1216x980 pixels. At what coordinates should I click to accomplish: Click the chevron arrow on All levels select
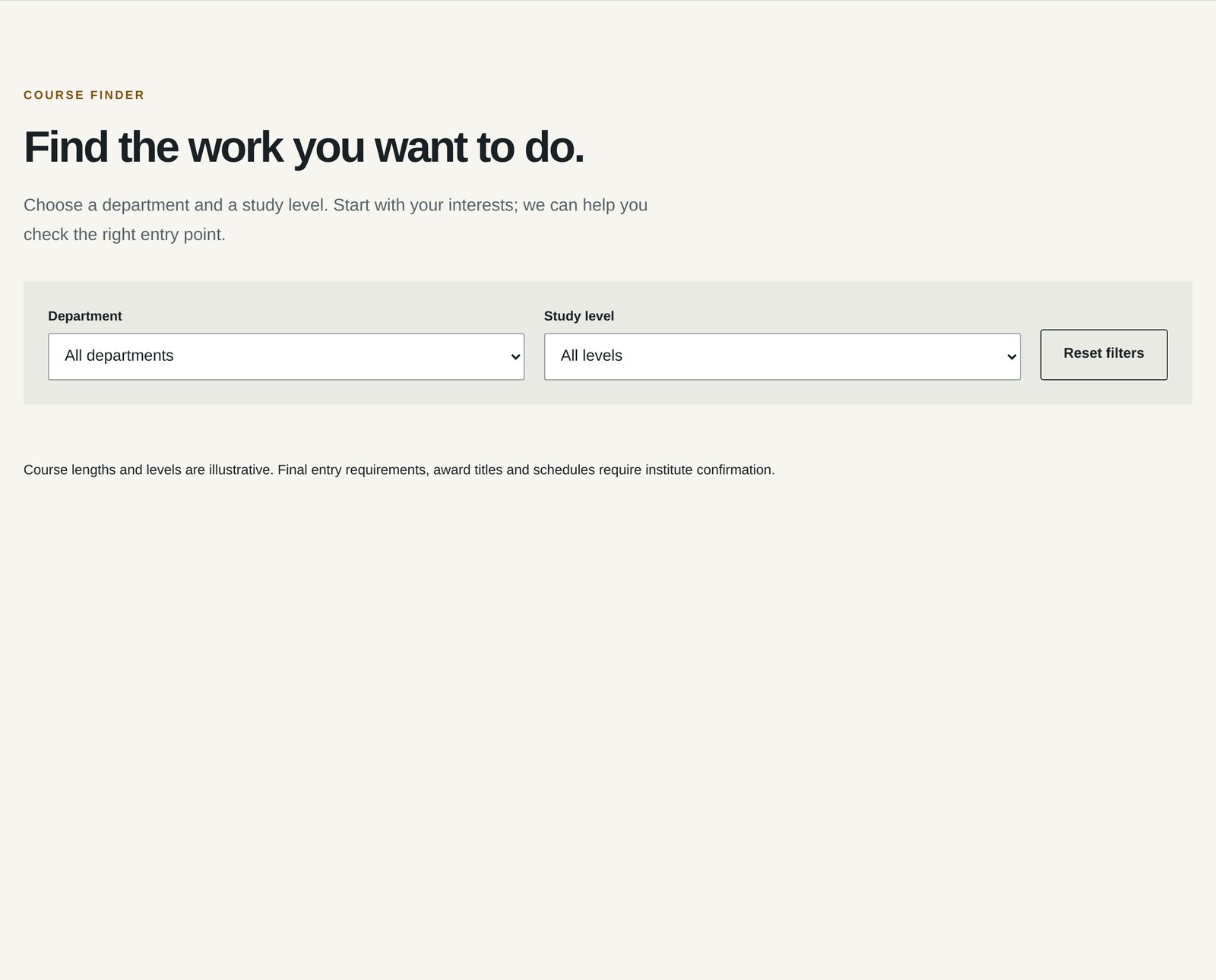click(1012, 357)
